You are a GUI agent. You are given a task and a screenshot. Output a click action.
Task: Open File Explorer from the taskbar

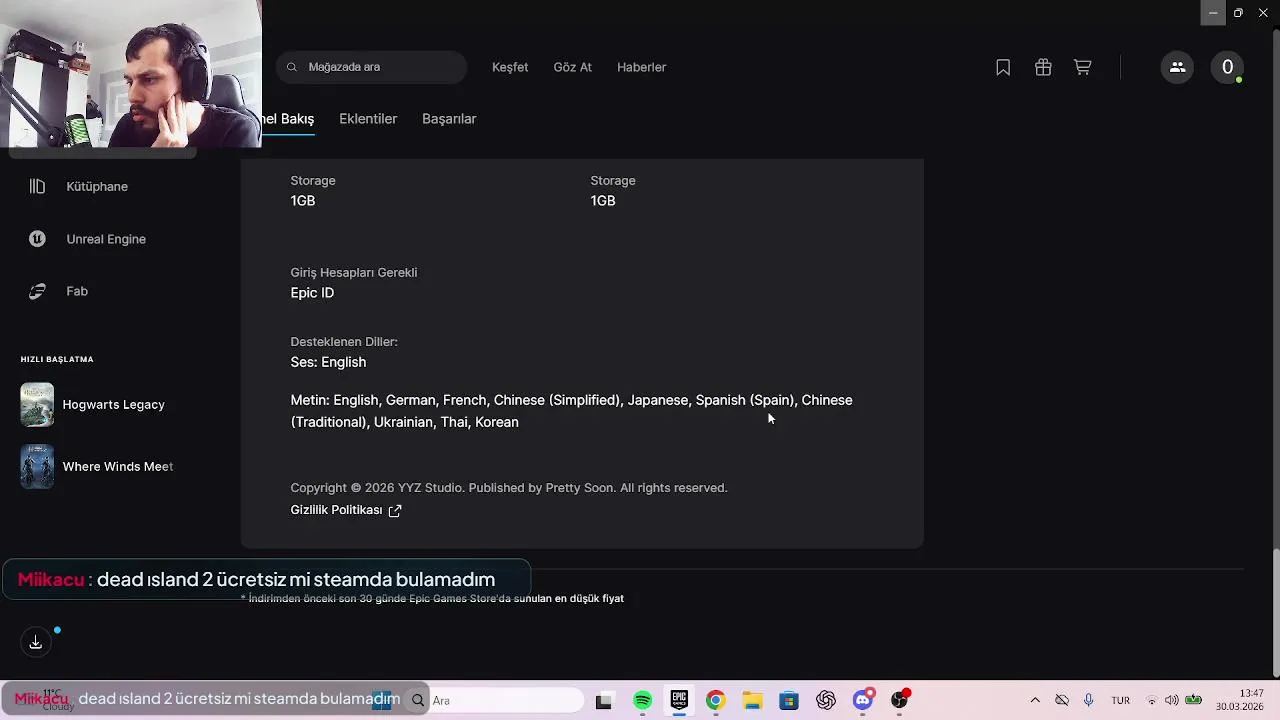[752, 700]
